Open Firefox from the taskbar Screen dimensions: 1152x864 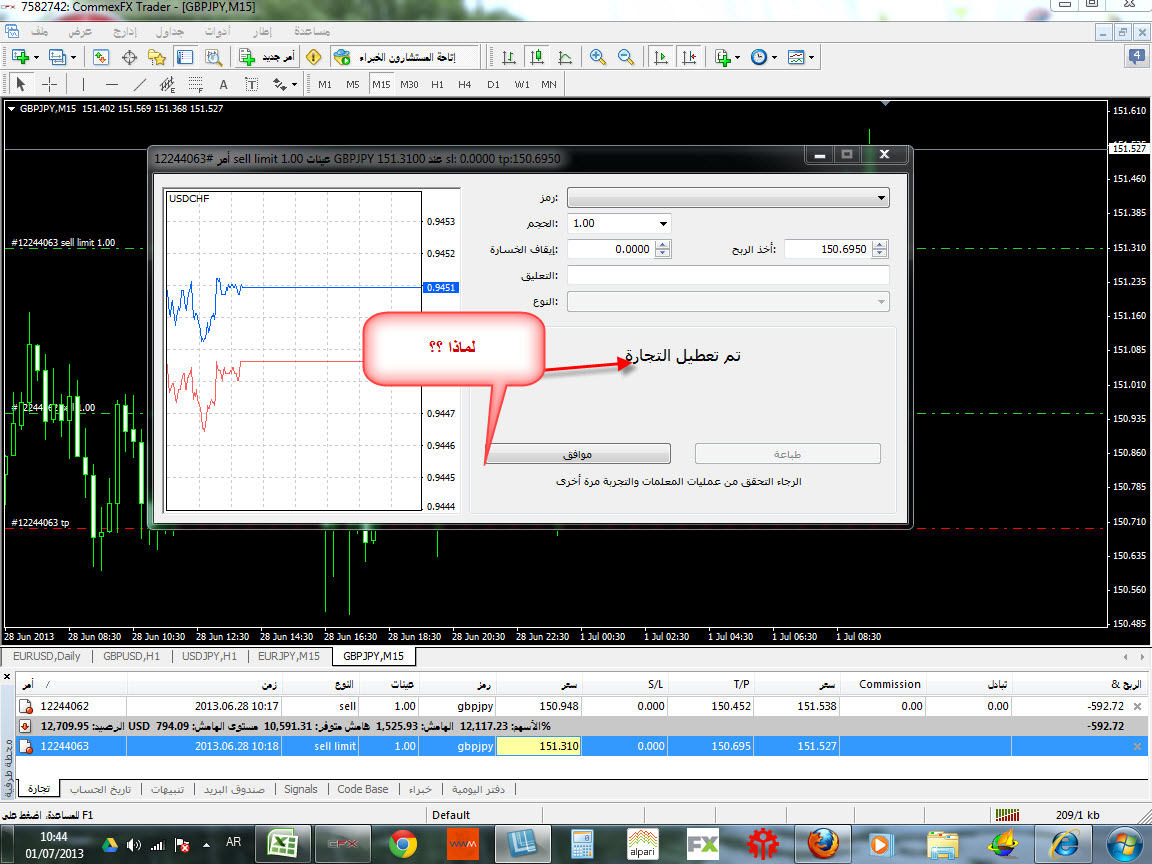click(823, 844)
